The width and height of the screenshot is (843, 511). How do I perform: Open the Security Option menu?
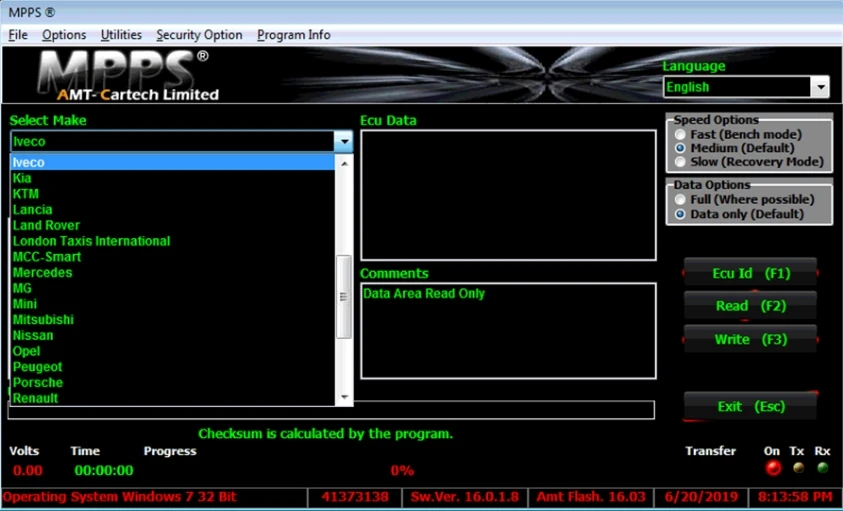point(199,35)
